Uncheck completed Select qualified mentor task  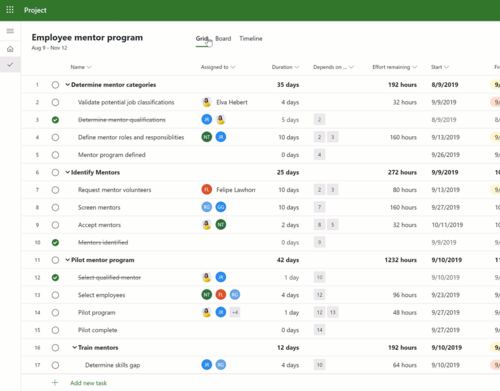(55, 277)
